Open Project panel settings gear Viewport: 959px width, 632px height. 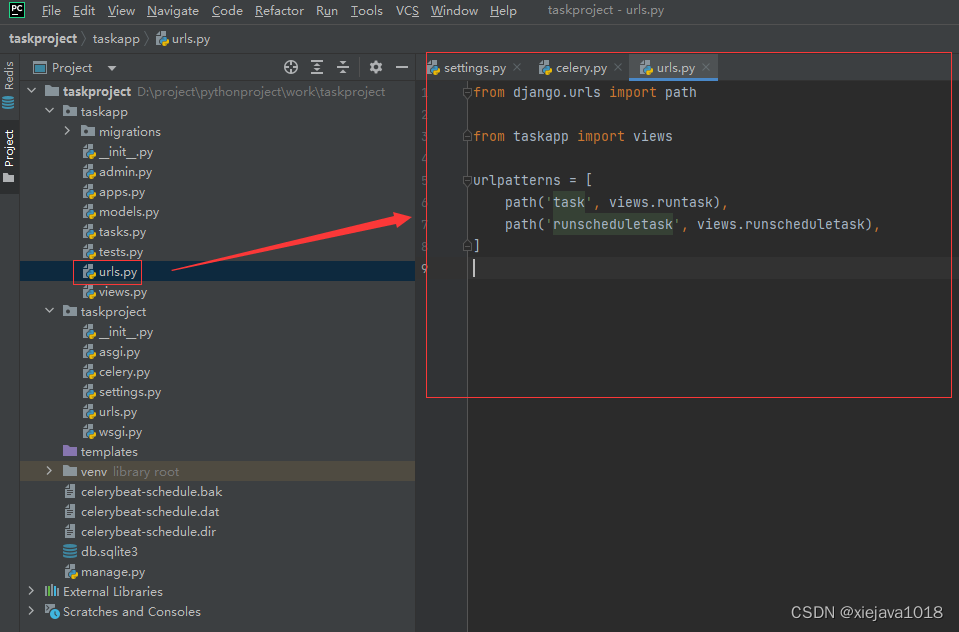tap(376, 67)
